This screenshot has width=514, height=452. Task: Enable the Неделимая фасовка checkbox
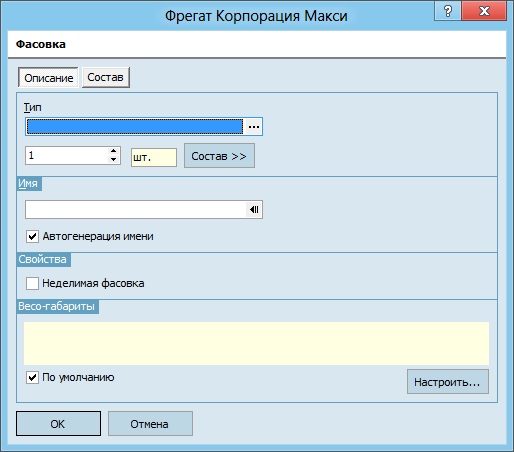click(x=32, y=283)
